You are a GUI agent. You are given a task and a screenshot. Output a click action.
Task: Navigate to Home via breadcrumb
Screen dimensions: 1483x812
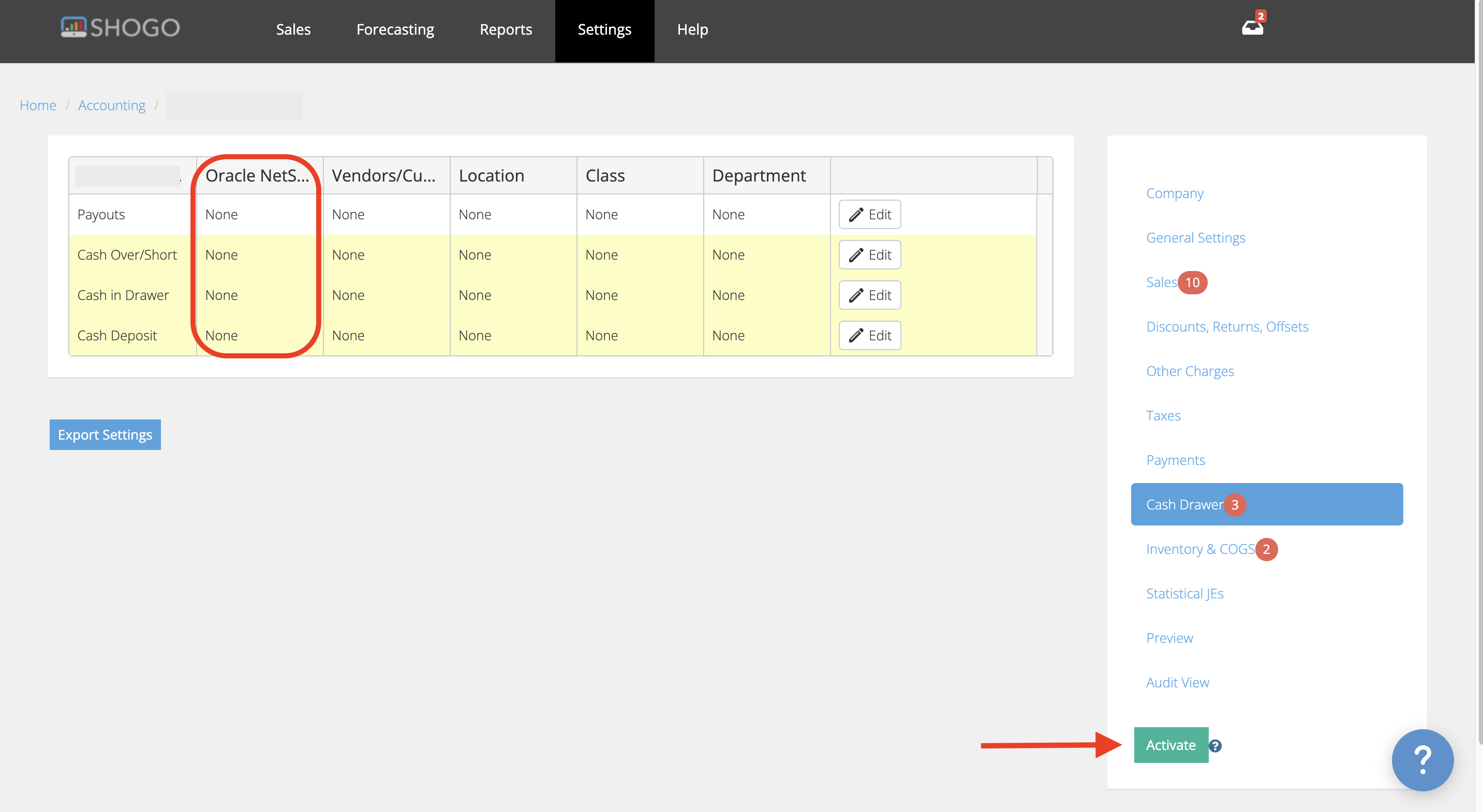click(37, 105)
